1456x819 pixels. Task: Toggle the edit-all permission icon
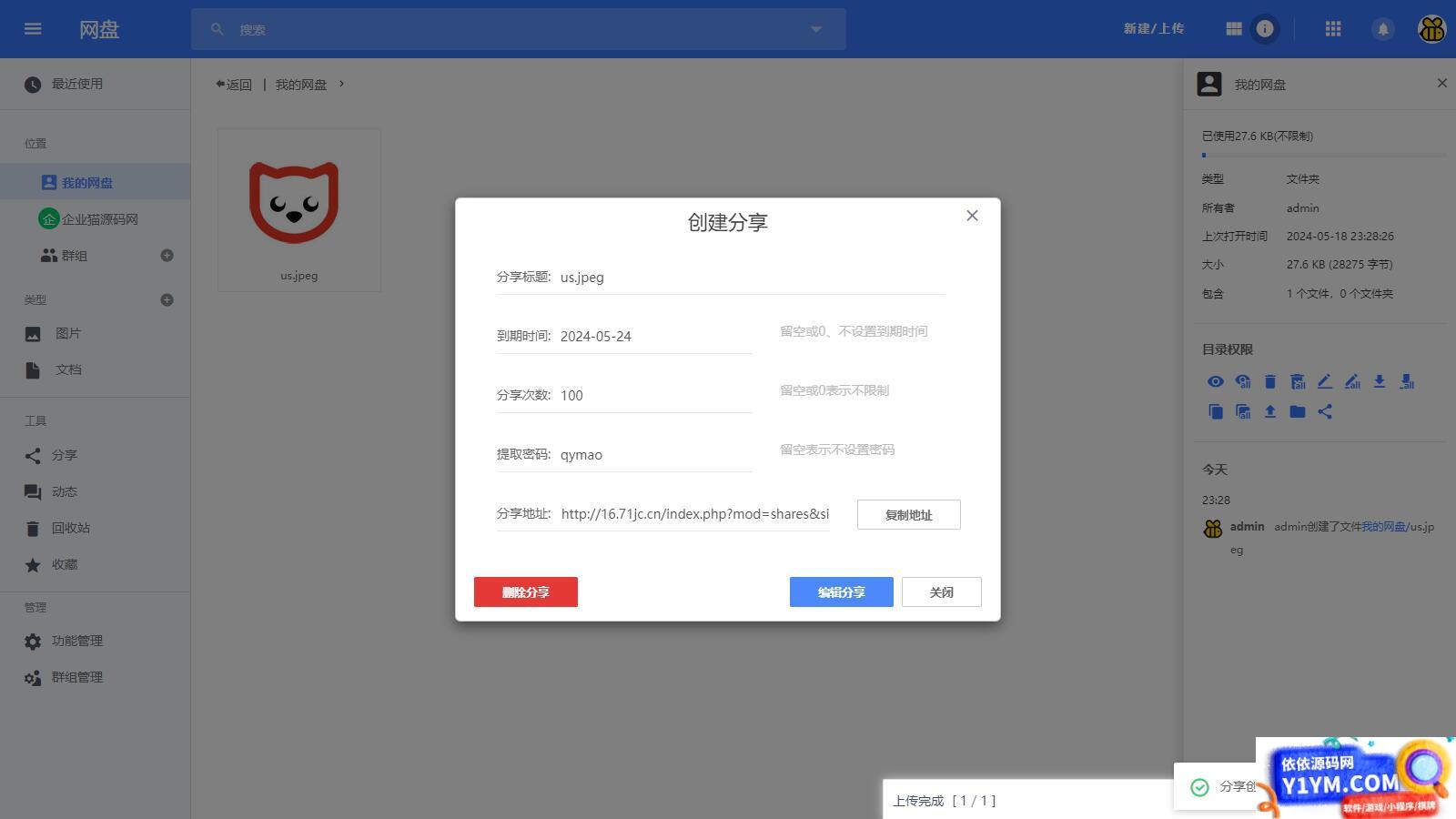tap(1352, 381)
